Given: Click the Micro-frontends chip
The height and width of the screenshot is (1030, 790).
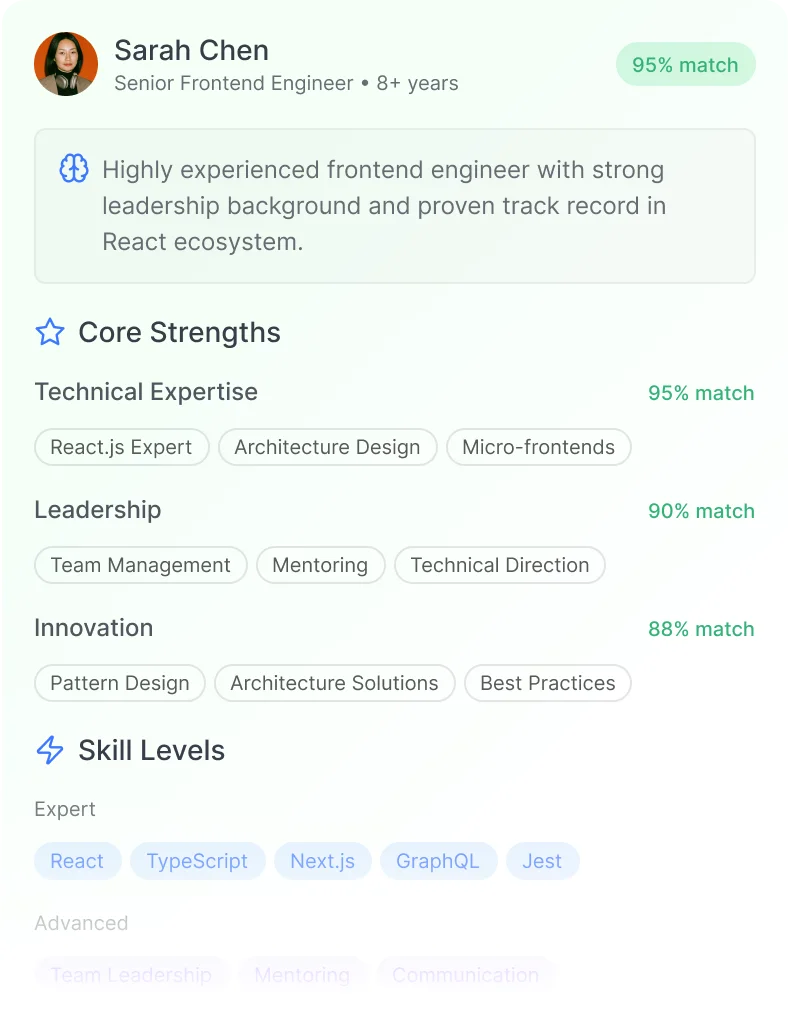Looking at the screenshot, I should (538, 447).
